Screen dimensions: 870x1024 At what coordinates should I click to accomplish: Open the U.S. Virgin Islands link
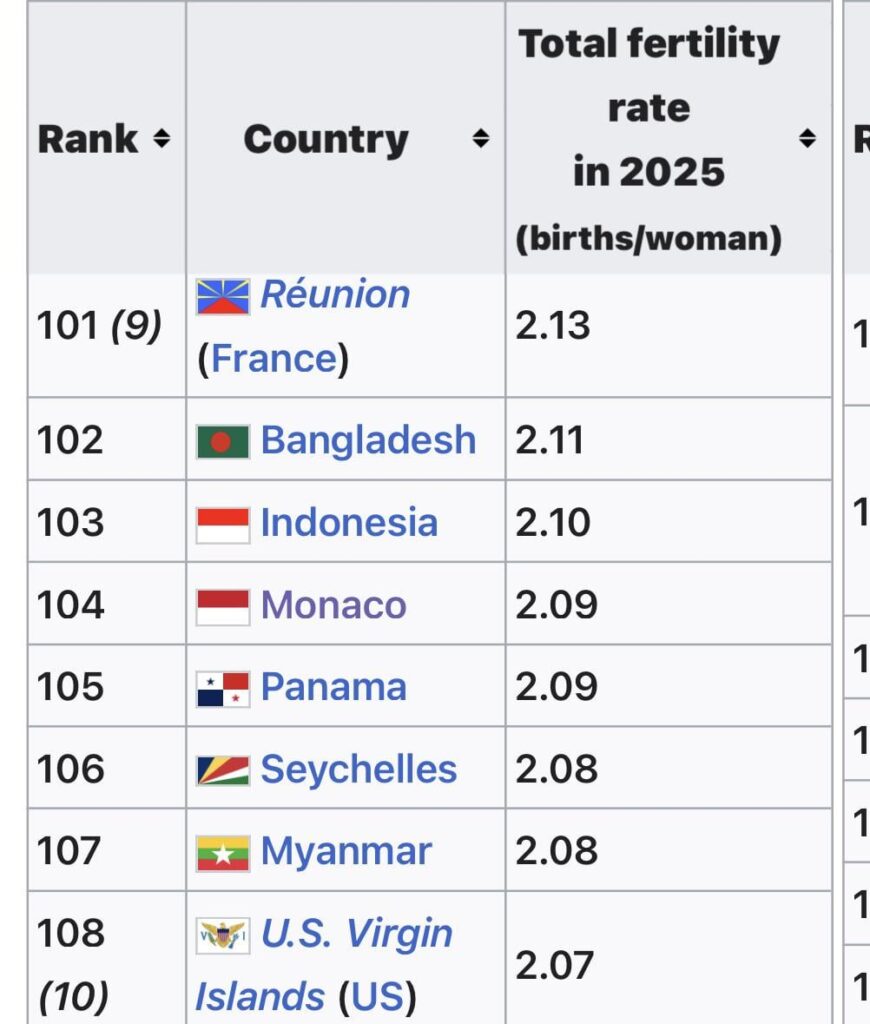coord(356,934)
